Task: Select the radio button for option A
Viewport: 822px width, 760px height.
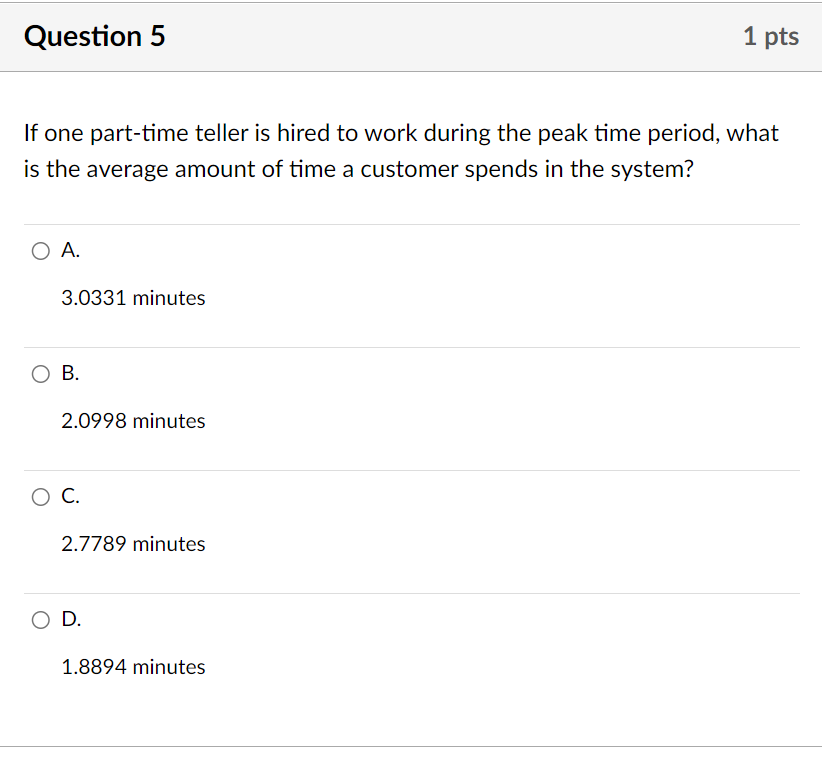Action: pos(40,251)
